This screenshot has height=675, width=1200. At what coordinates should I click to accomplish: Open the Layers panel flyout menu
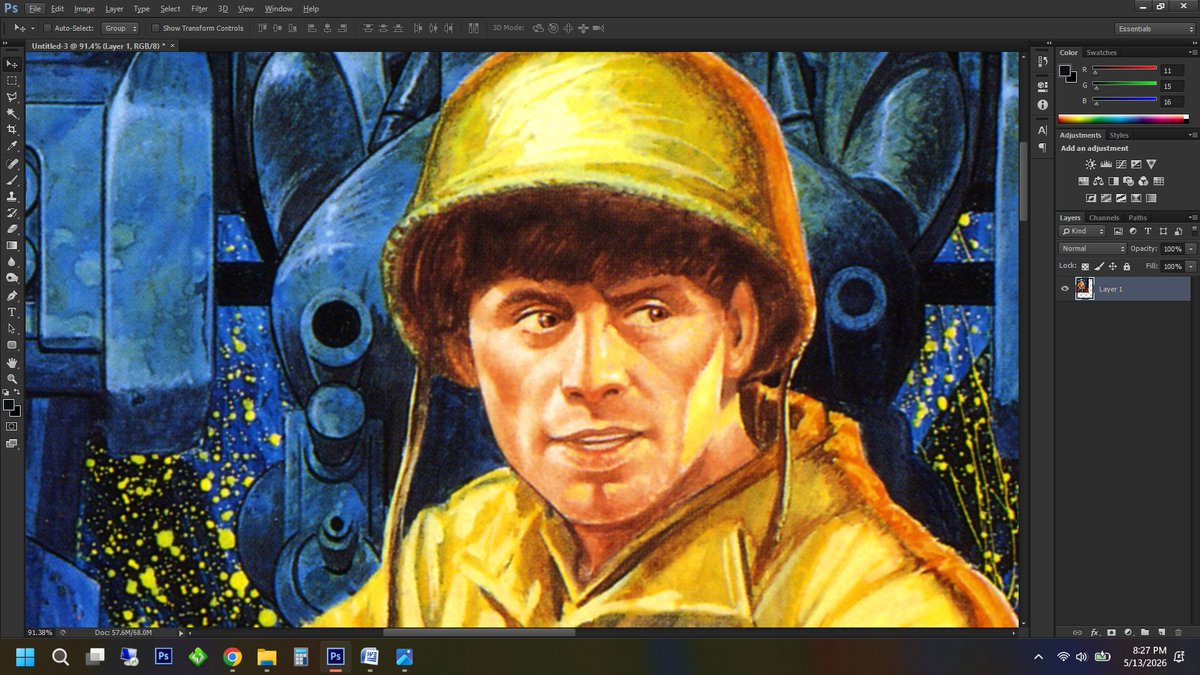tap(1191, 217)
